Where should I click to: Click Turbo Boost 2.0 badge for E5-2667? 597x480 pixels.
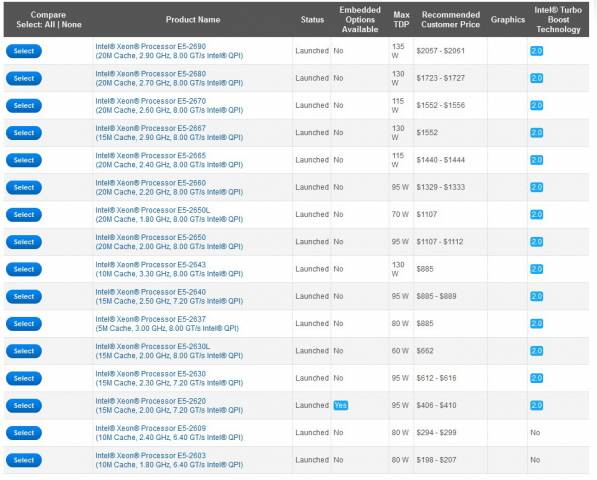(536, 133)
